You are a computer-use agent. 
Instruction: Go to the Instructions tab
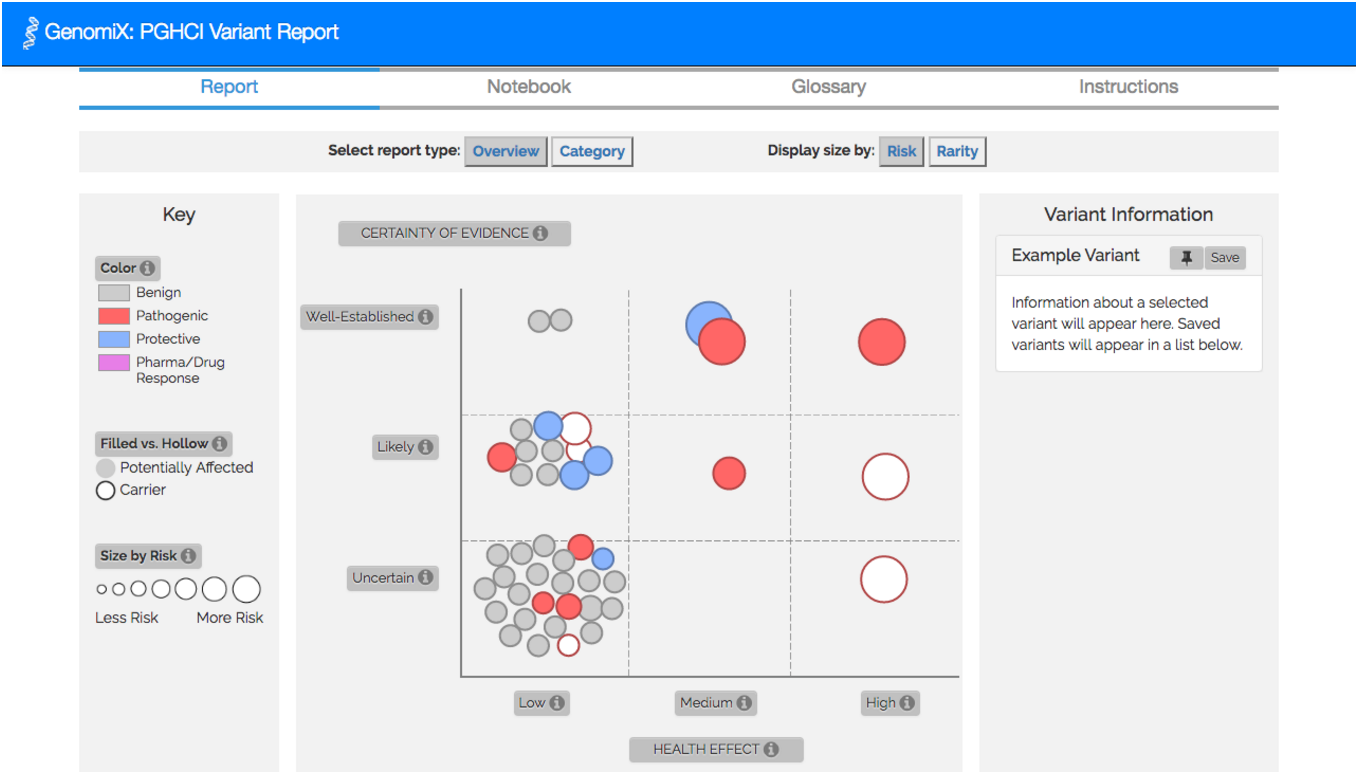pyautogui.click(x=1128, y=87)
